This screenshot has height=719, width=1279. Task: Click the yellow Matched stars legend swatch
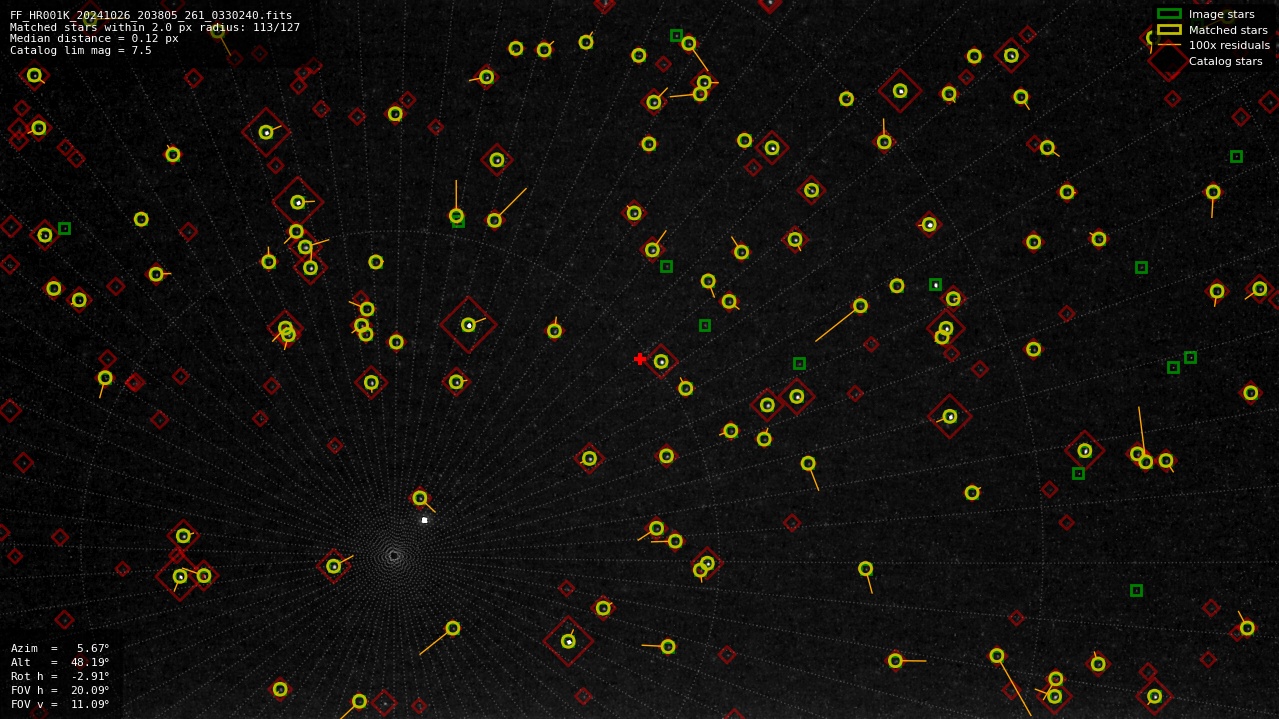click(1169, 30)
